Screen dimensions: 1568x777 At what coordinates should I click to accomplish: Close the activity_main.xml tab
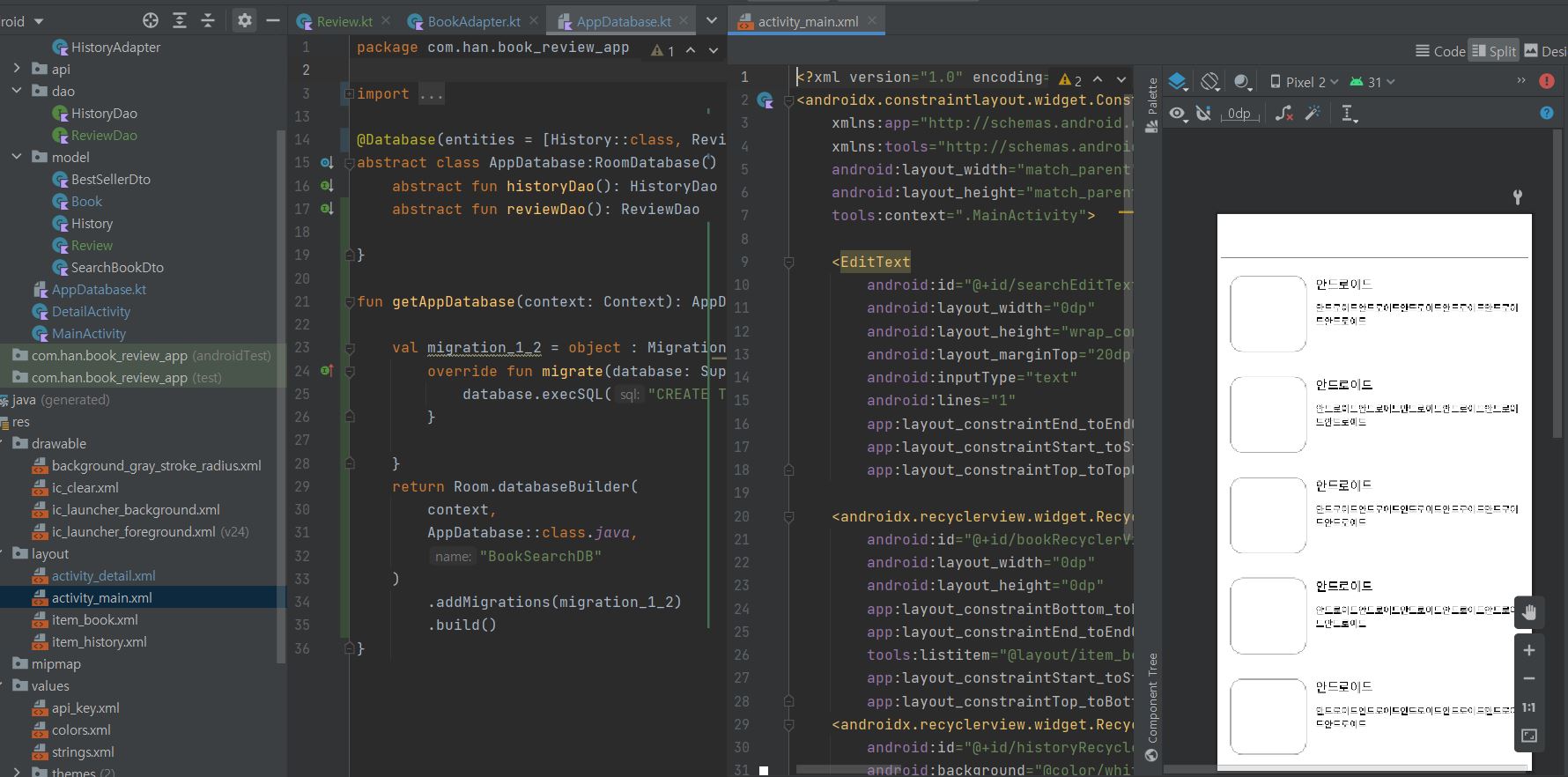pyautogui.click(x=872, y=20)
